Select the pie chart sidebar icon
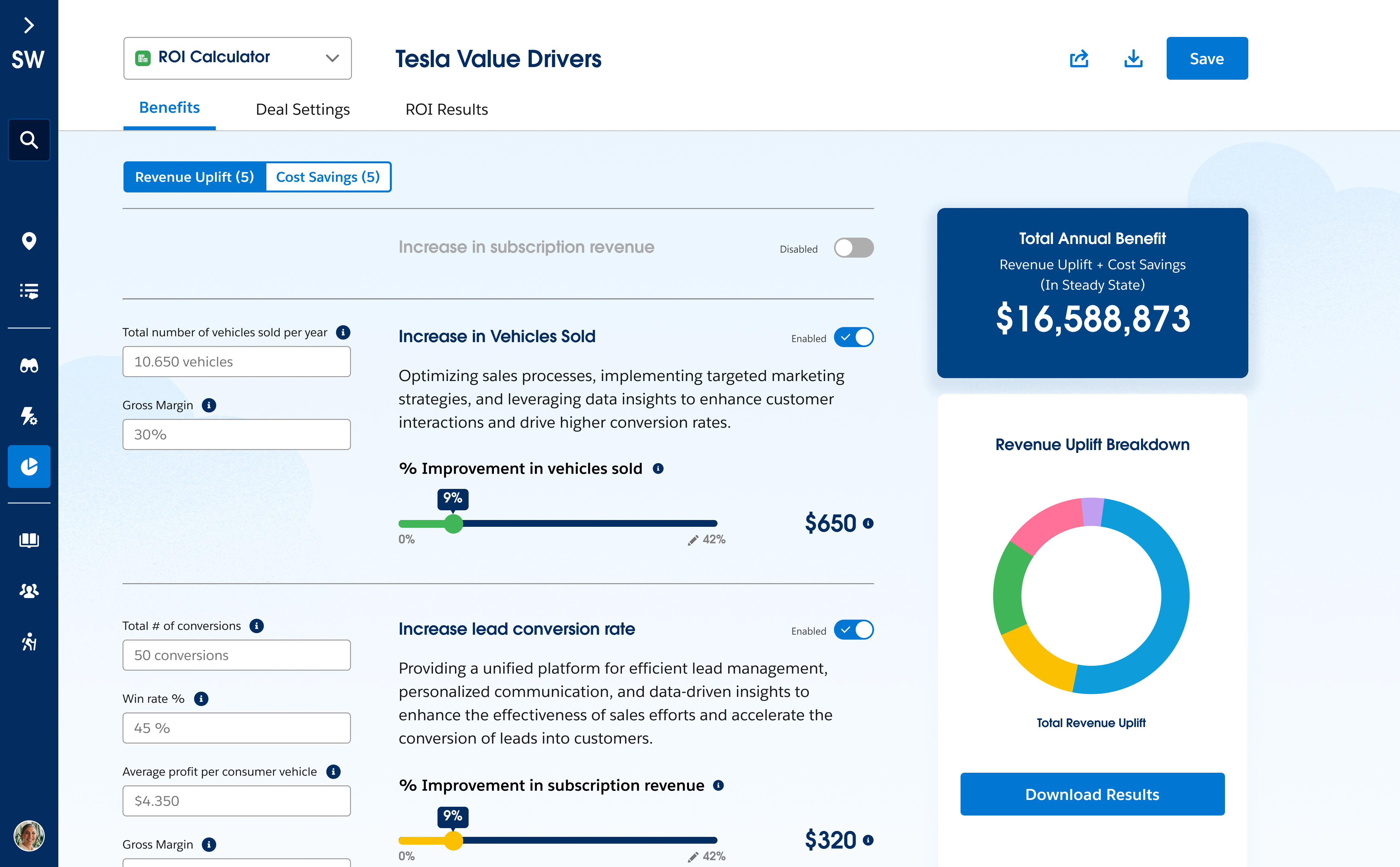 (x=29, y=466)
